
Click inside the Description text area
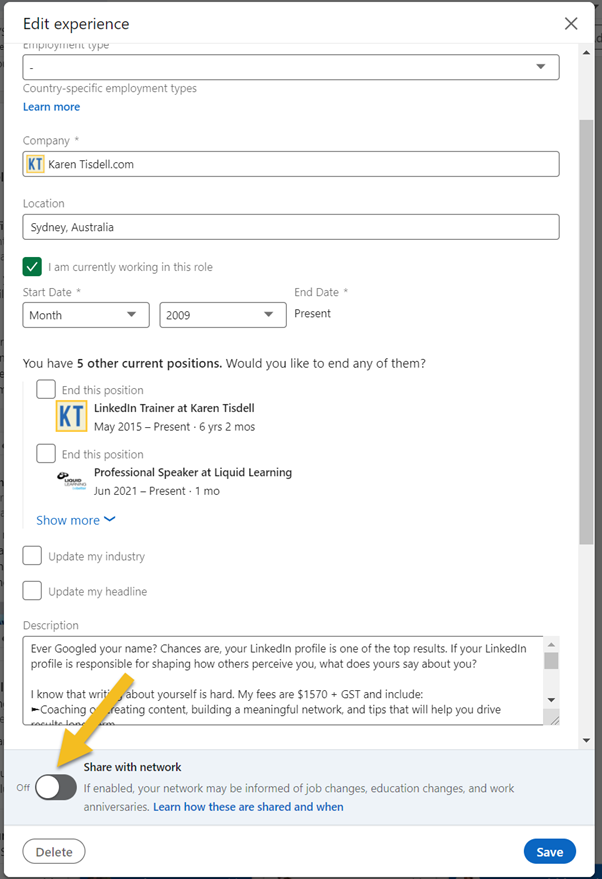click(283, 680)
